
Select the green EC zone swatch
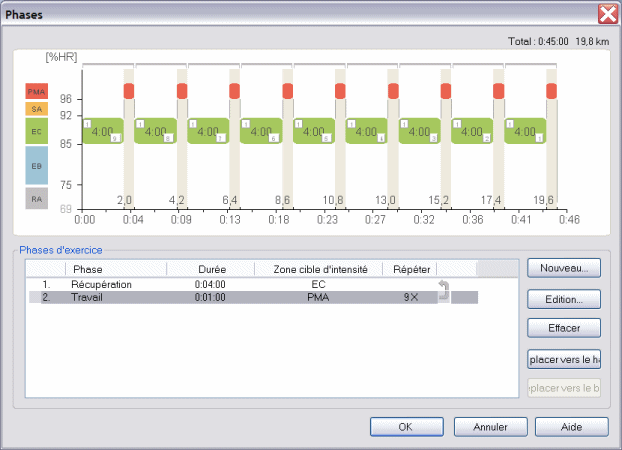[x=36, y=131]
